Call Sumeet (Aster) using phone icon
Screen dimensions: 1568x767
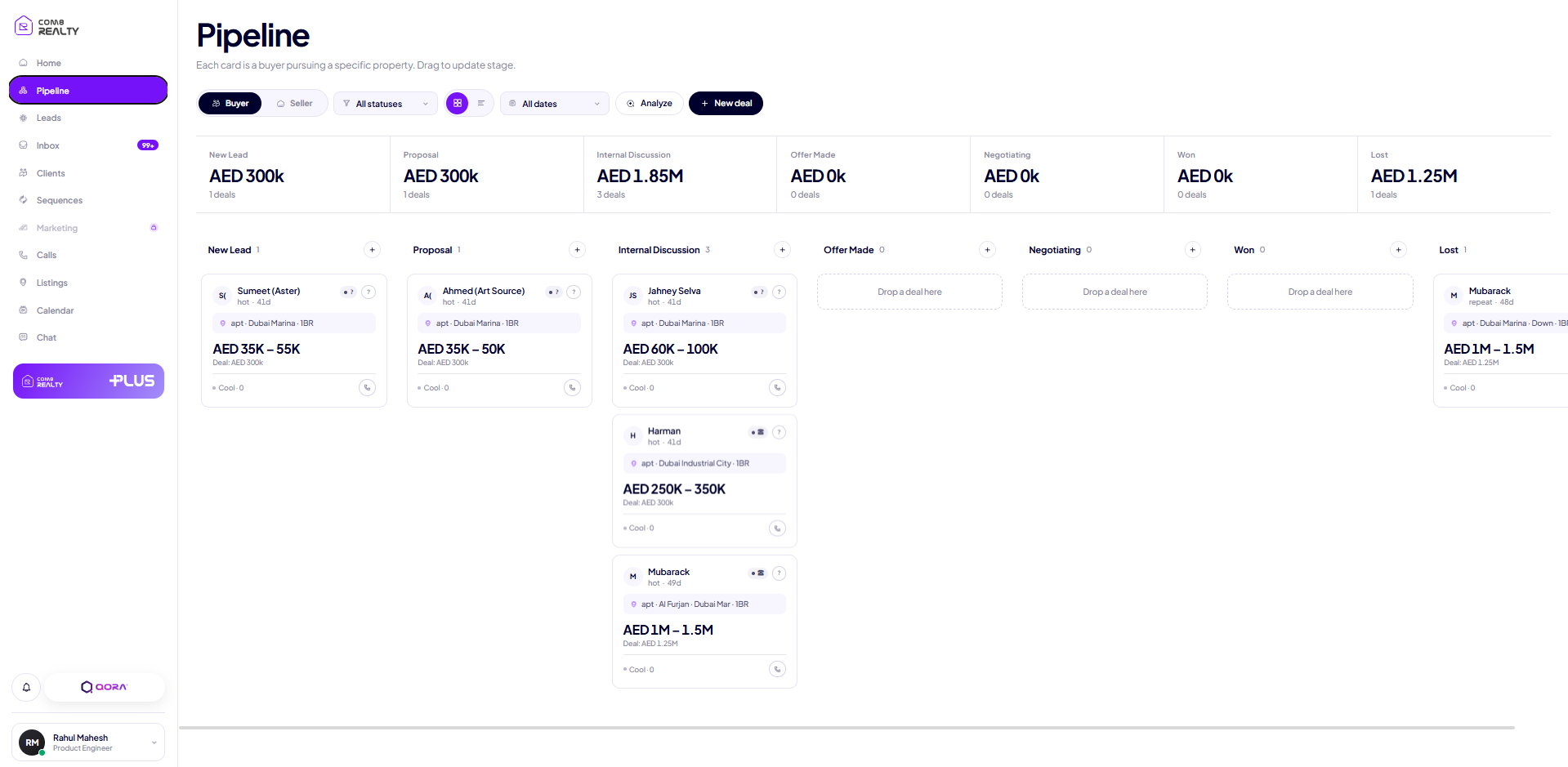(368, 388)
